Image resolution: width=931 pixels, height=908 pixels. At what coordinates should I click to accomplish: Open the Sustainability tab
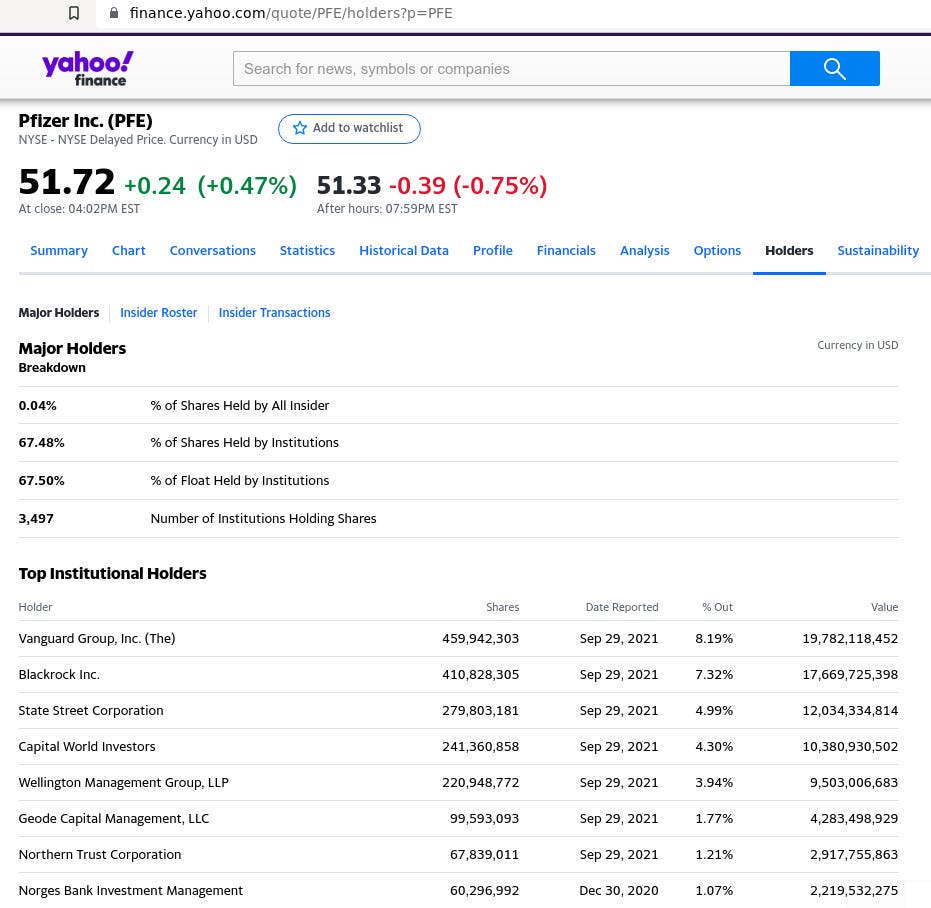(x=878, y=251)
